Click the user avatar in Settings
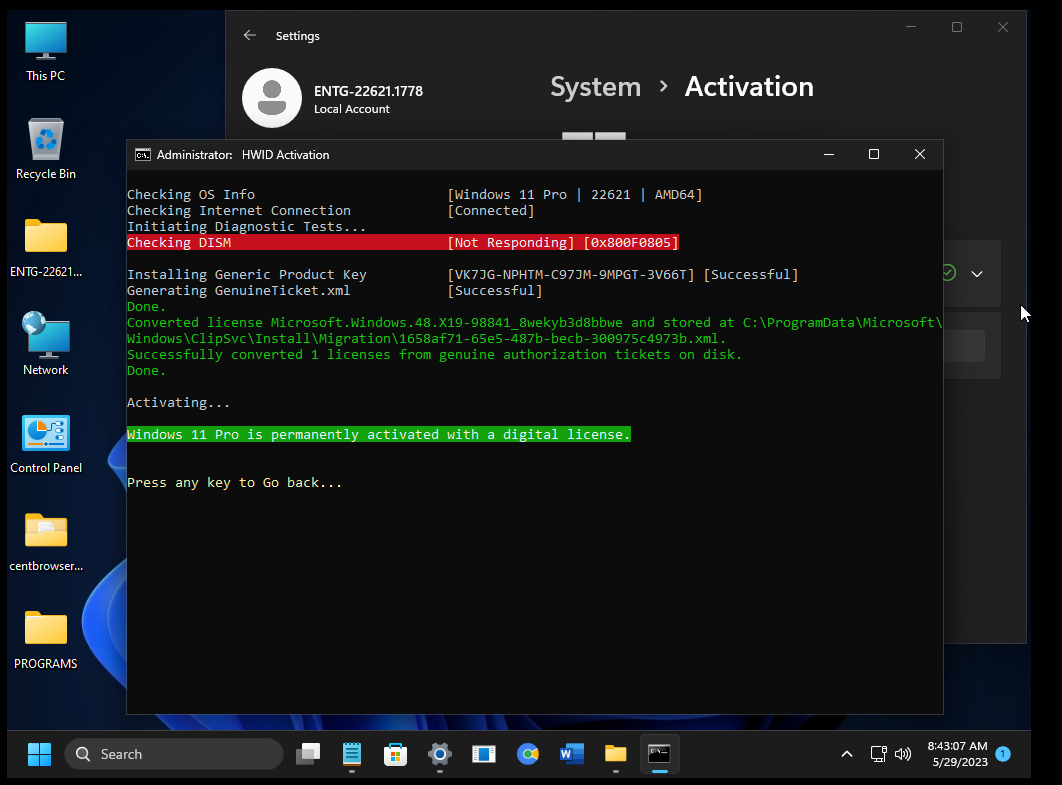This screenshot has width=1062, height=785. [x=272, y=98]
